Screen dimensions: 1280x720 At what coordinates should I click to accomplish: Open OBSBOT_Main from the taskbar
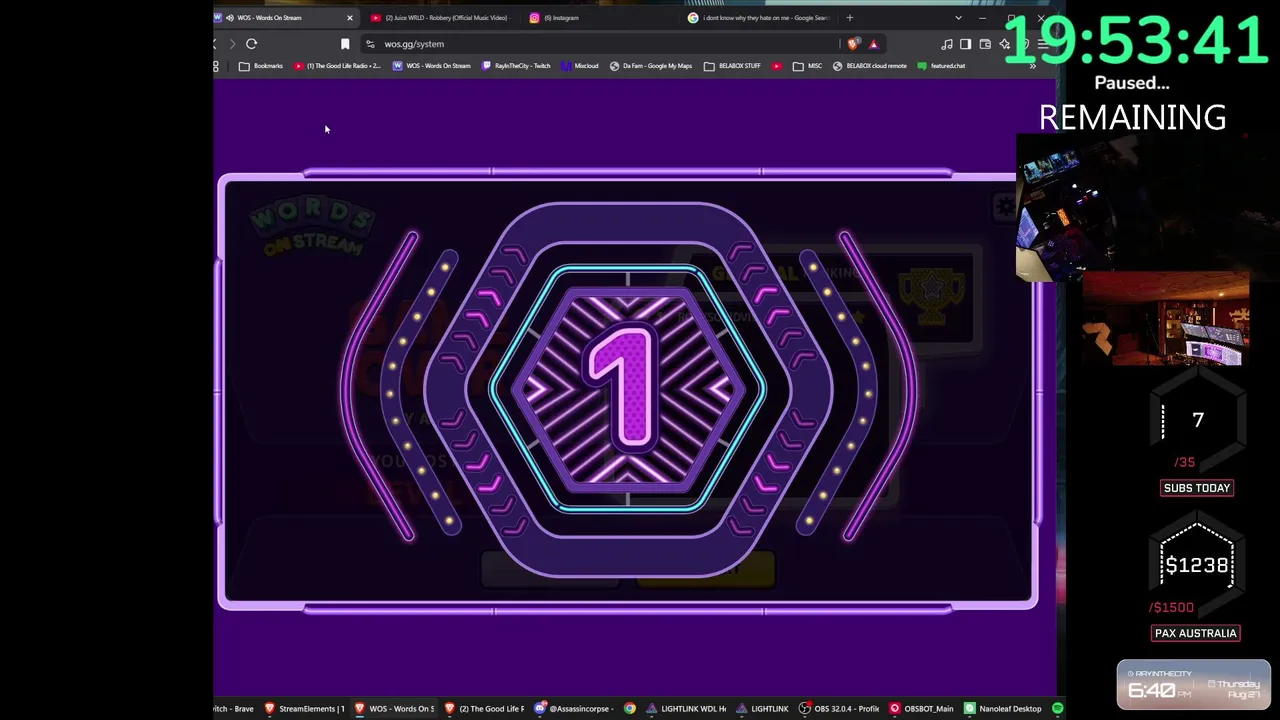pyautogui.click(x=922, y=709)
